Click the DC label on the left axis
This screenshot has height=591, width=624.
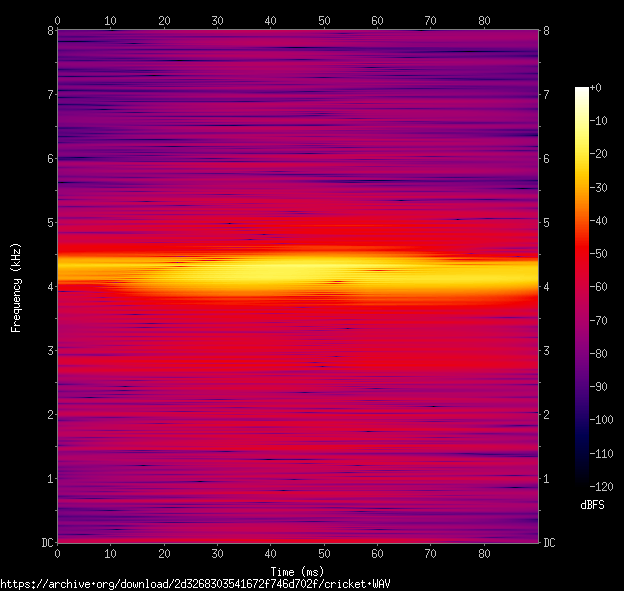[46, 542]
